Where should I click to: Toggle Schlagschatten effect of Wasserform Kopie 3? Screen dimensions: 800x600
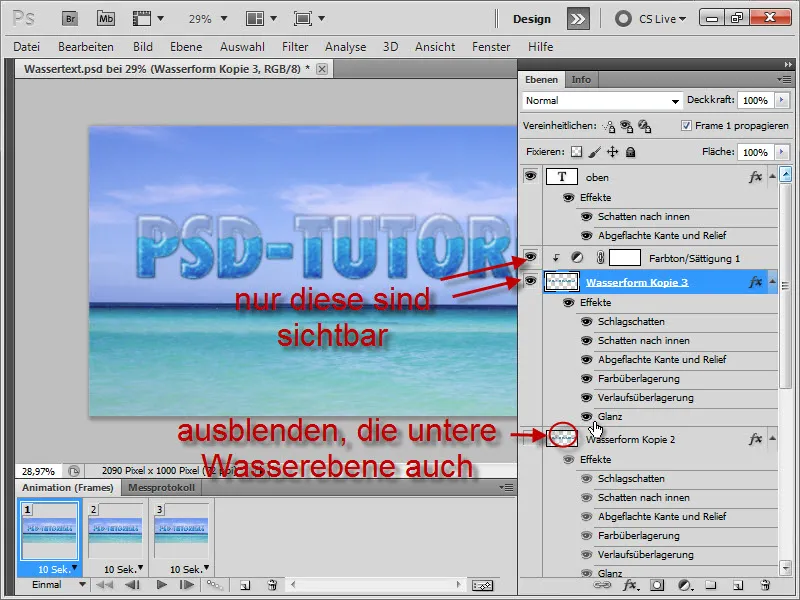tap(587, 321)
